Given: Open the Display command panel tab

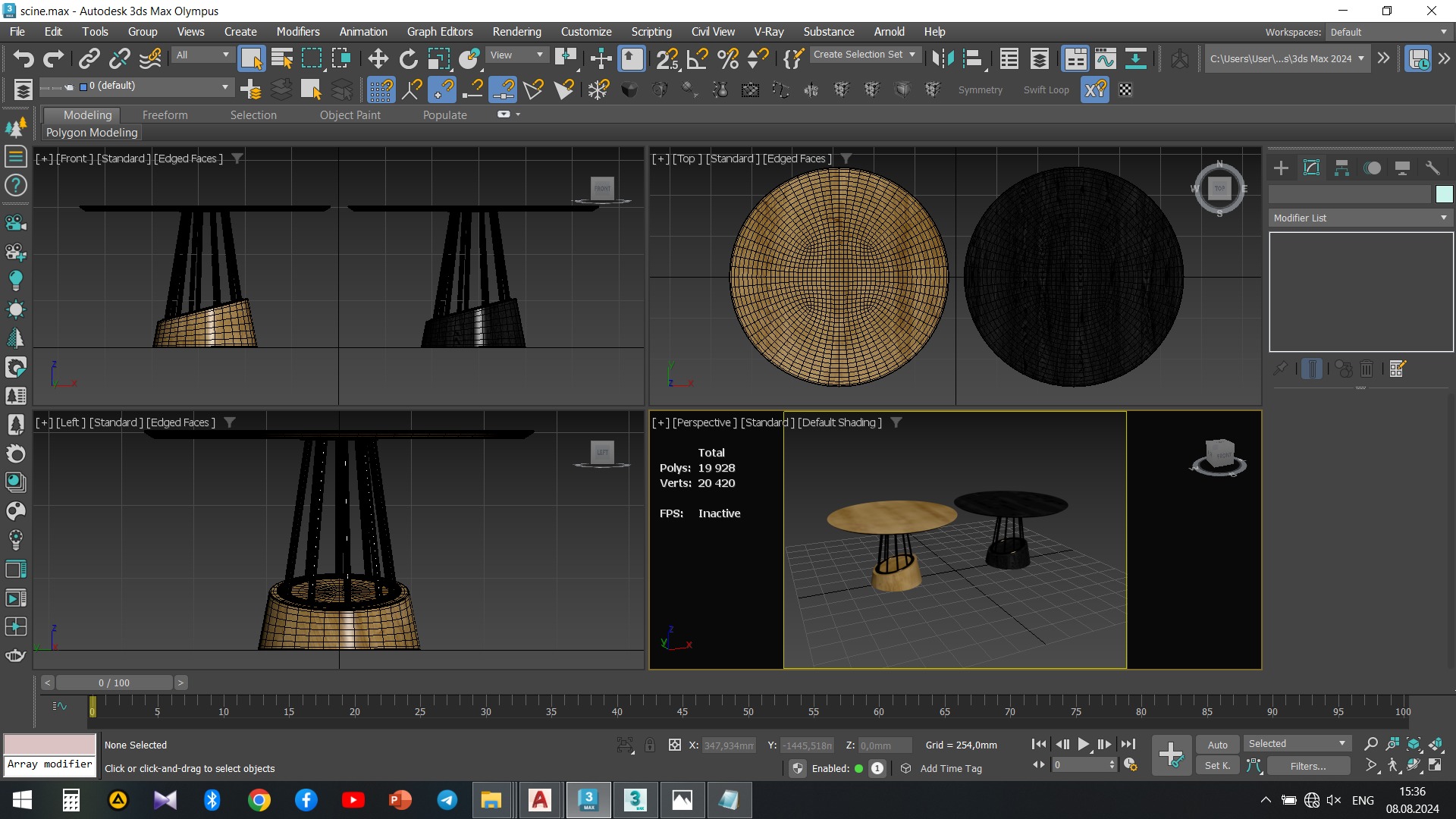Looking at the screenshot, I should pos(1402,168).
